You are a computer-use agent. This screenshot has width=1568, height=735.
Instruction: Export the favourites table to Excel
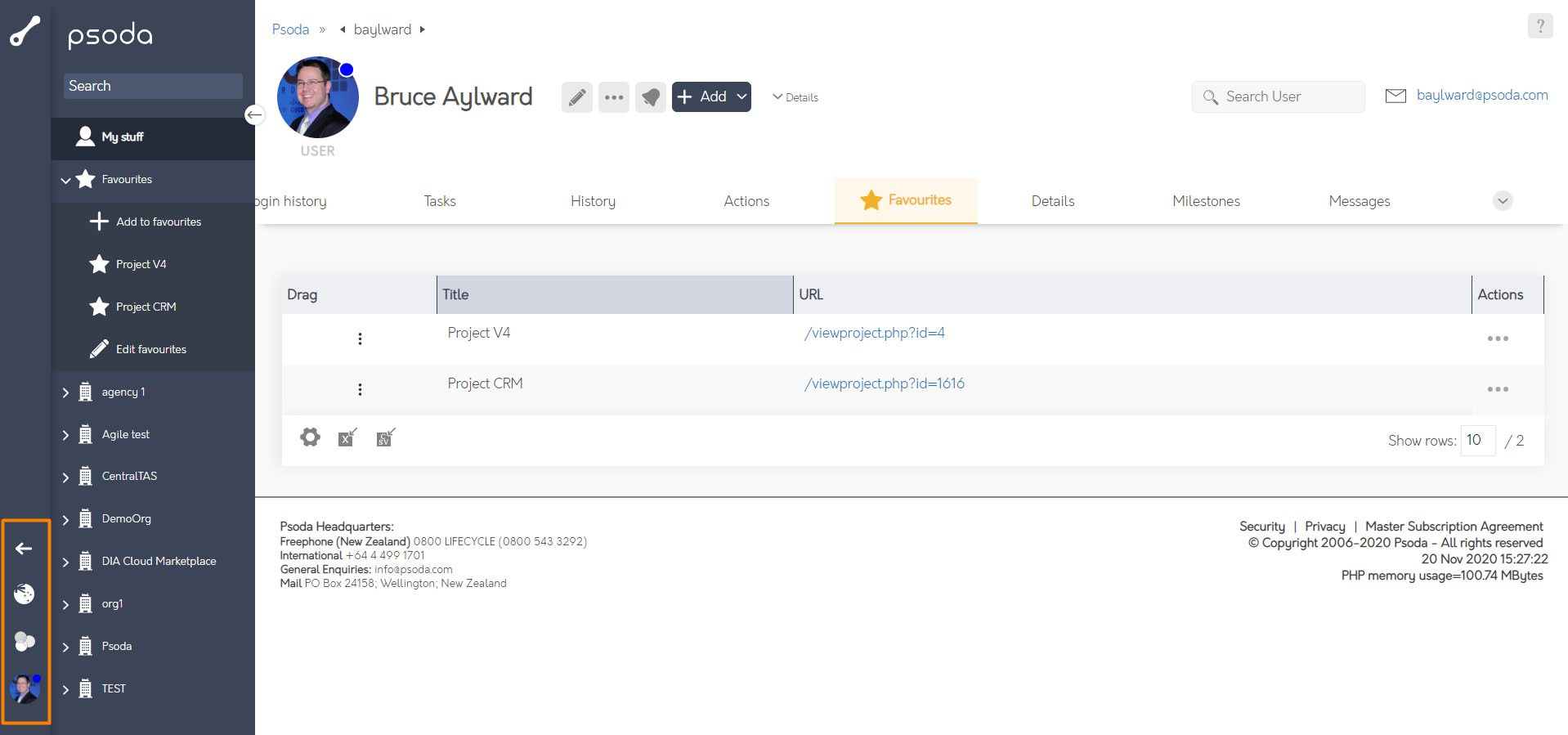tap(347, 438)
